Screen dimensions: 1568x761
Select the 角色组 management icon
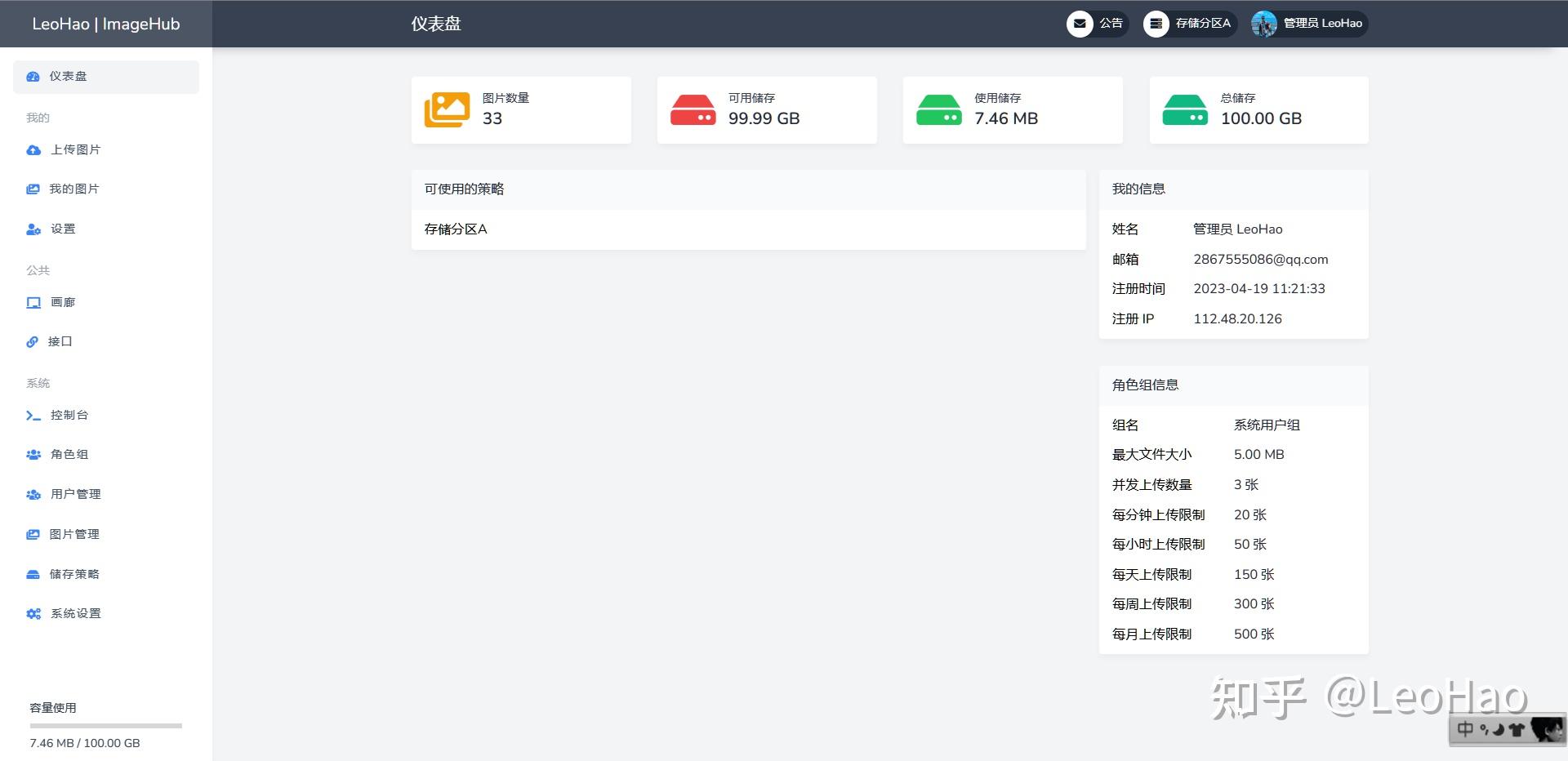pyautogui.click(x=33, y=454)
